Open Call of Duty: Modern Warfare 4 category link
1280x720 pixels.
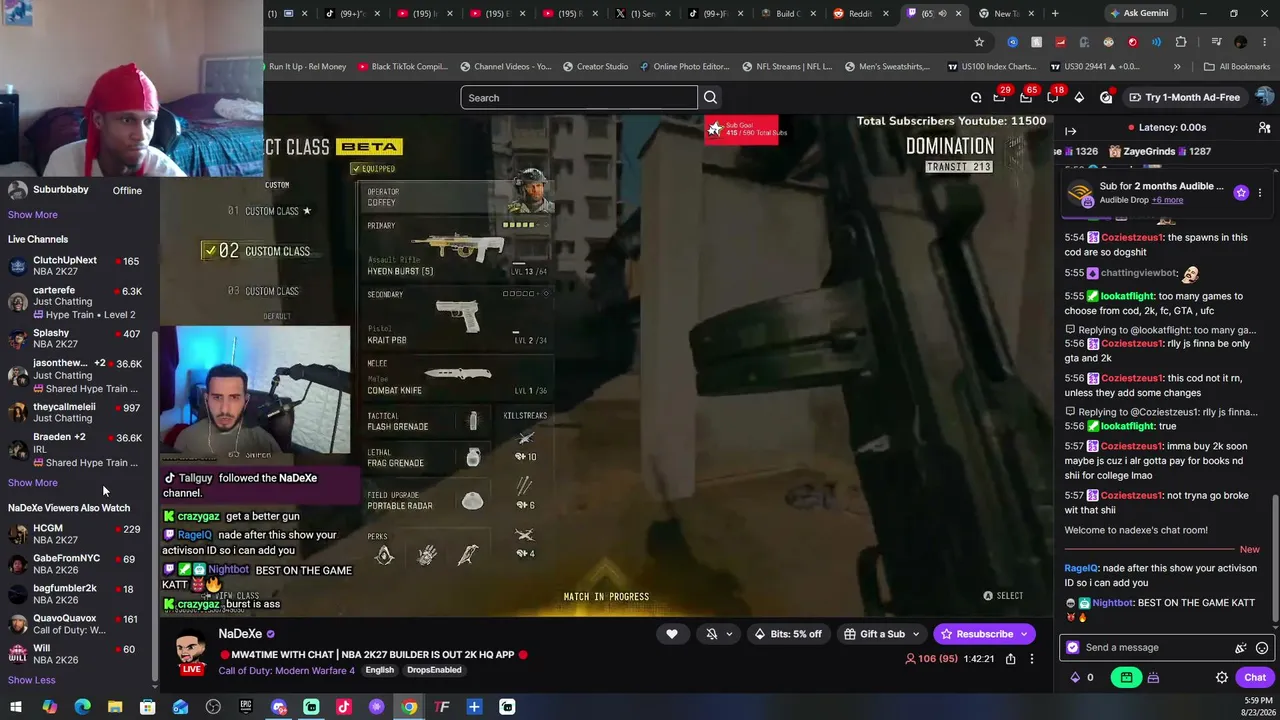pyautogui.click(x=286, y=671)
